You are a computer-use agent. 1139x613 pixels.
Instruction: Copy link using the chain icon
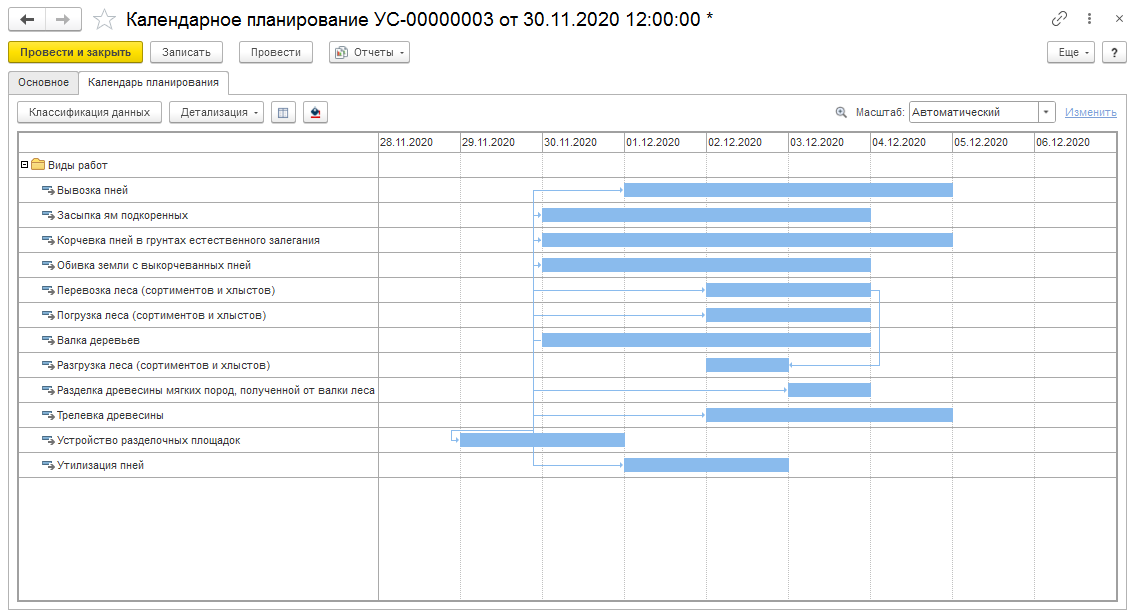(1059, 19)
